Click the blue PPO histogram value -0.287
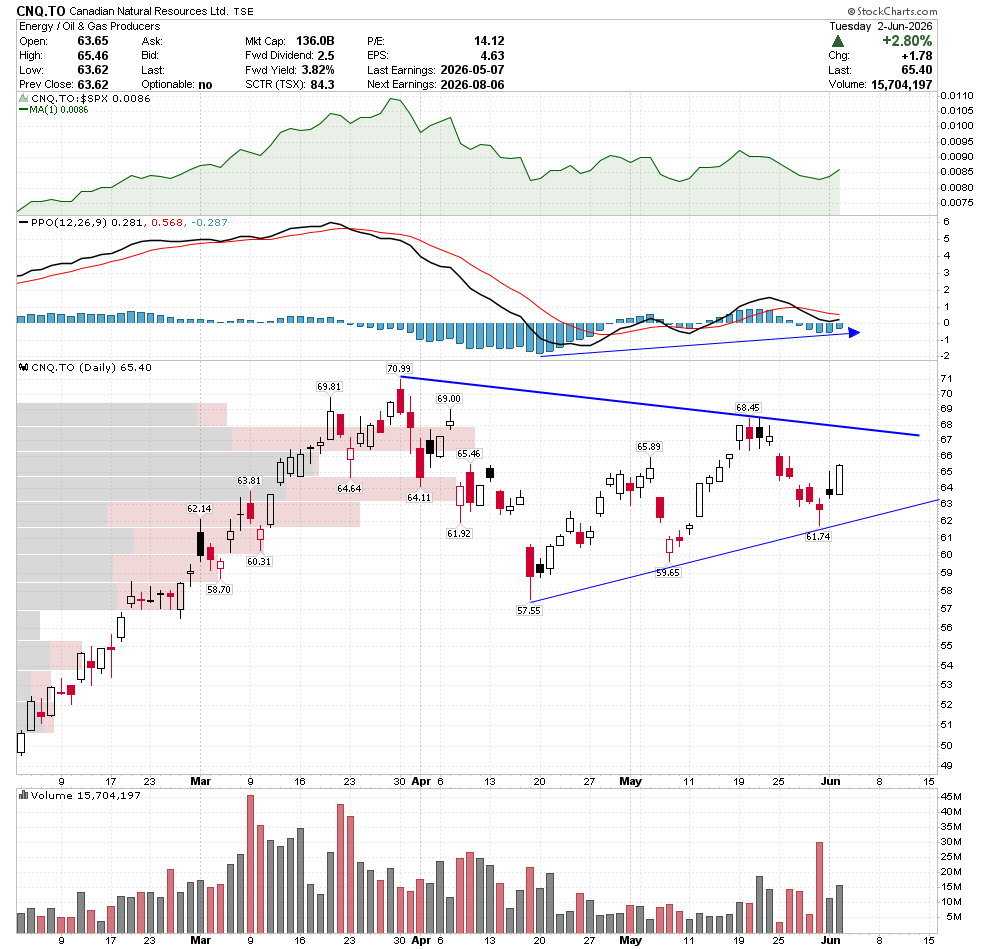Viewport: 990px width, 949px height. pos(209,223)
